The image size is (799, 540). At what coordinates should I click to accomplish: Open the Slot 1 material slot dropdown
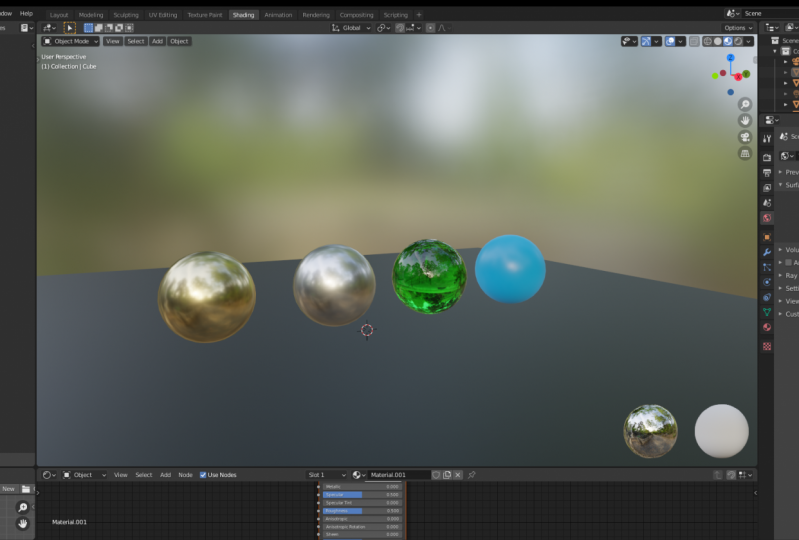[327, 475]
